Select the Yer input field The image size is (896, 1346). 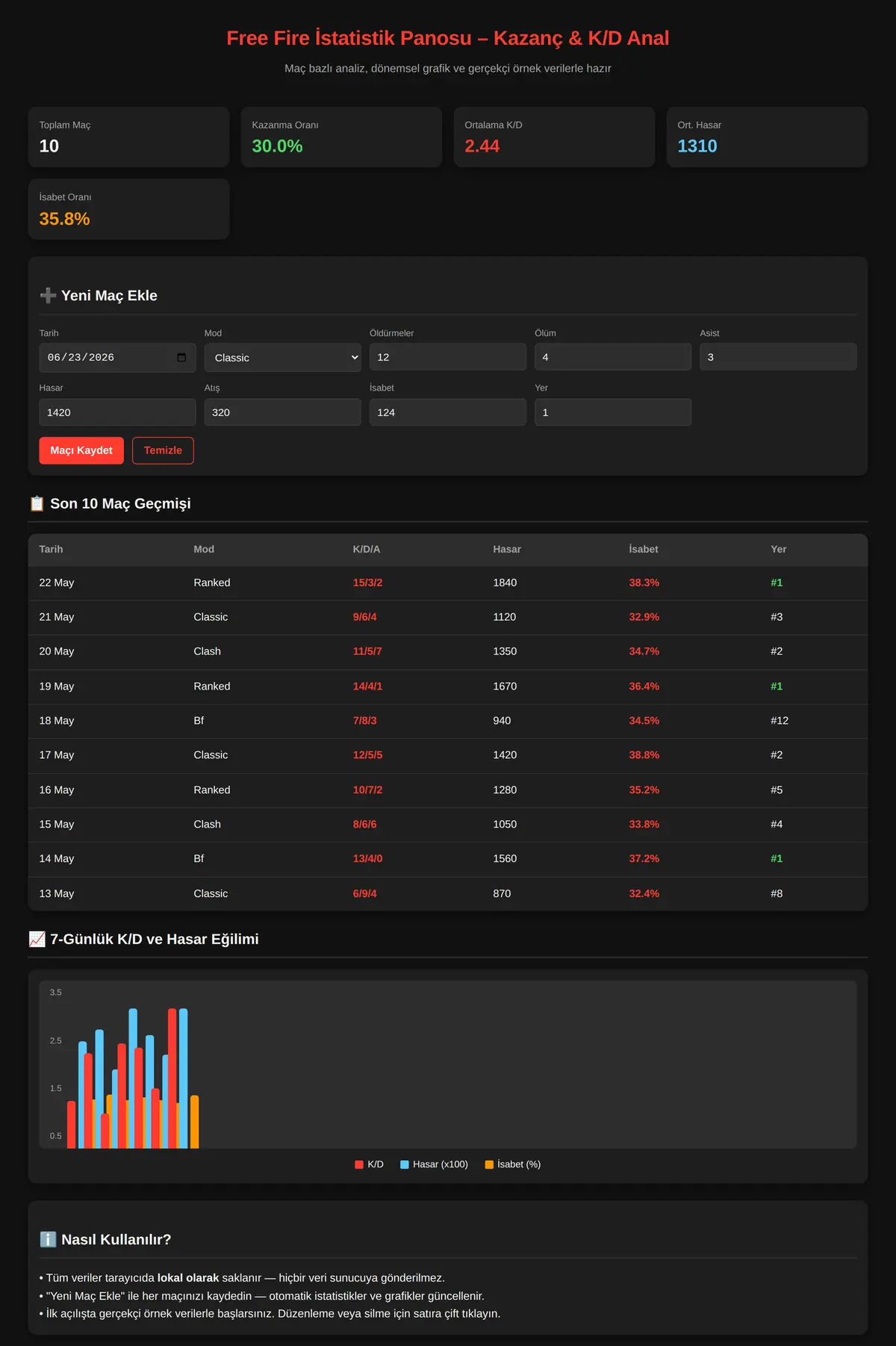tap(613, 412)
